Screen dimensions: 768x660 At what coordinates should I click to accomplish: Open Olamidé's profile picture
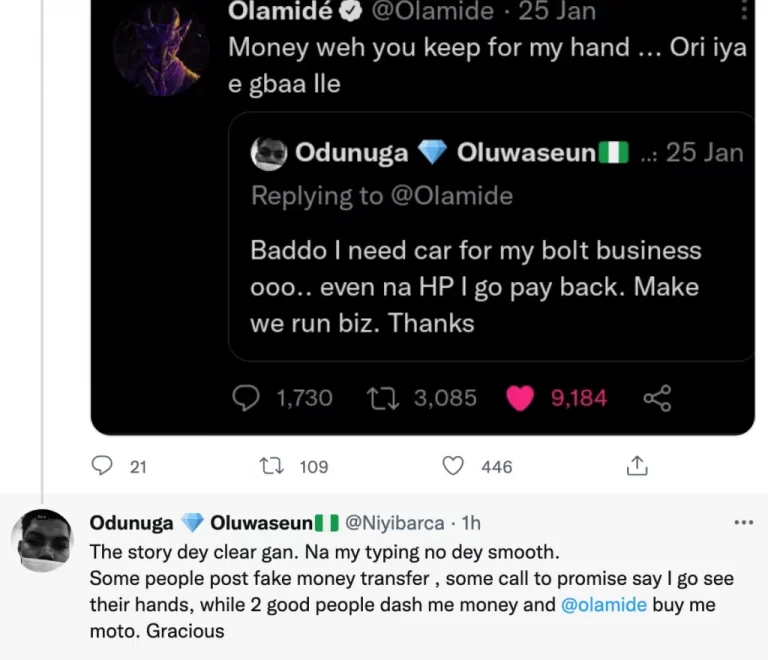point(160,47)
